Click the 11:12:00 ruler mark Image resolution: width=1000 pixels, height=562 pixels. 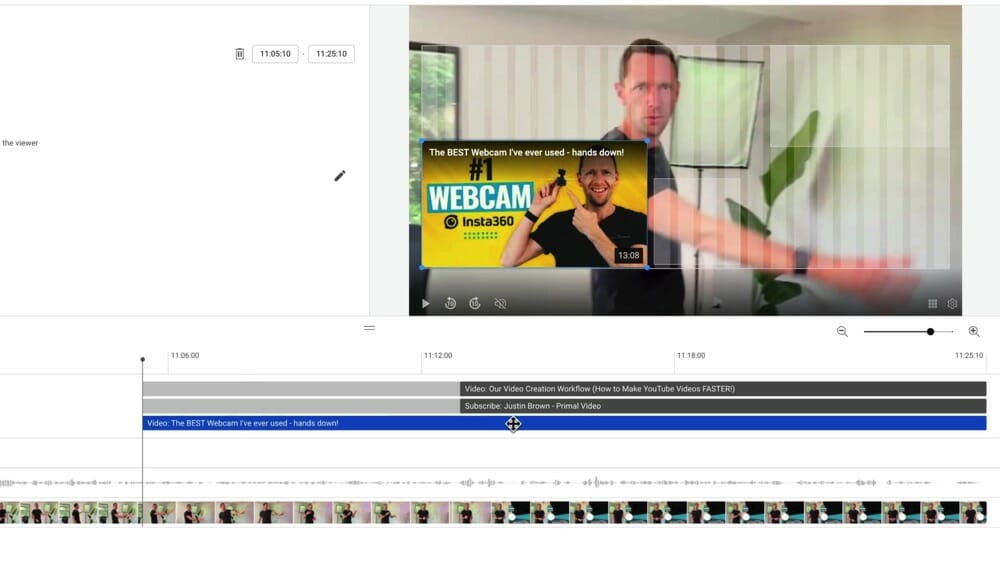coord(438,355)
